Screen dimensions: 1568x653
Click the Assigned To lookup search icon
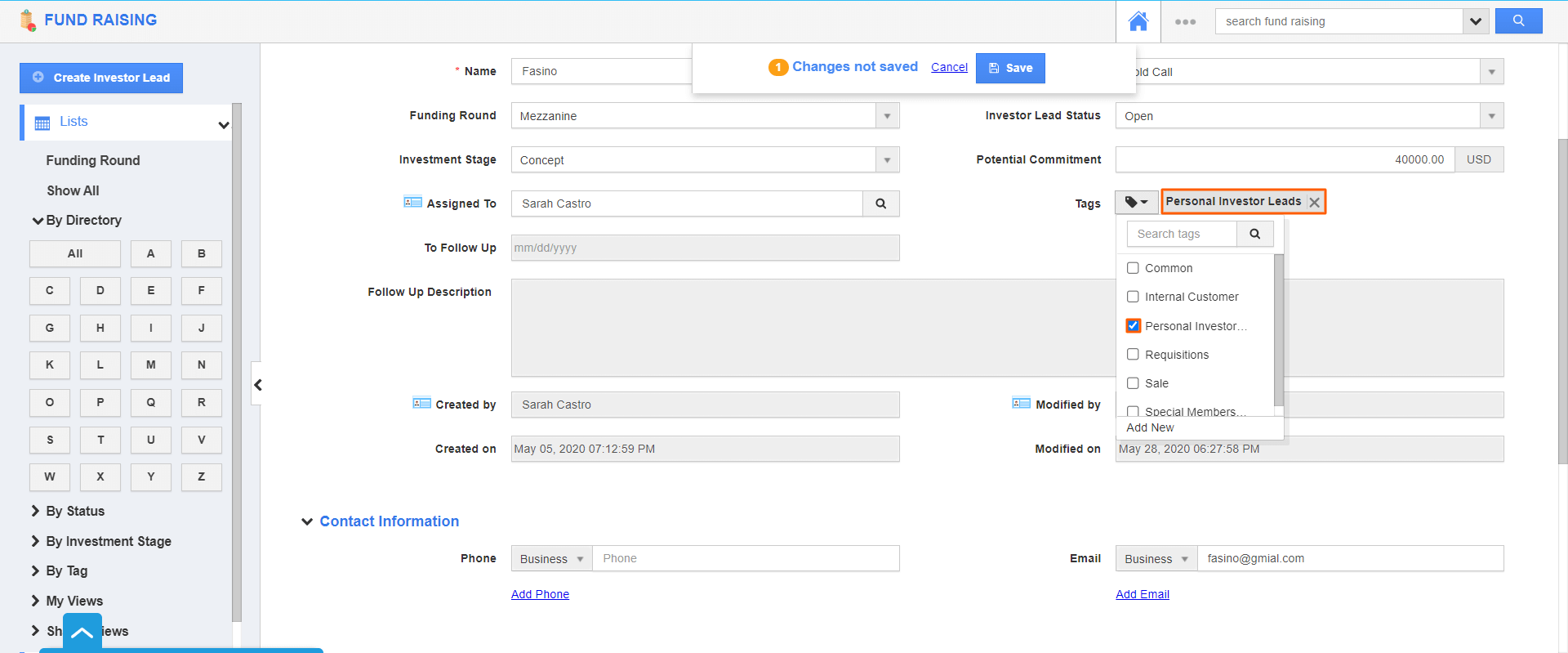pos(880,204)
